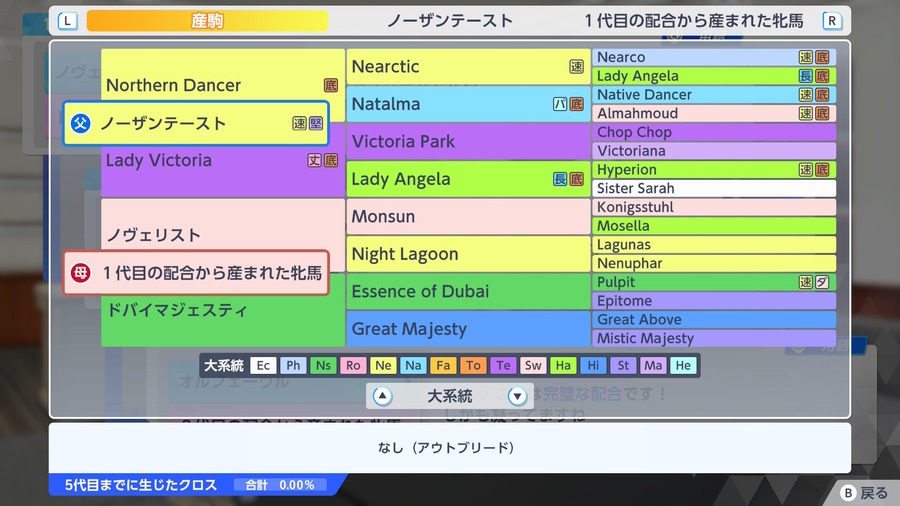The width and height of the screenshot is (900, 506).
Task: Click Almahmoud row
Action: click(713, 113)
